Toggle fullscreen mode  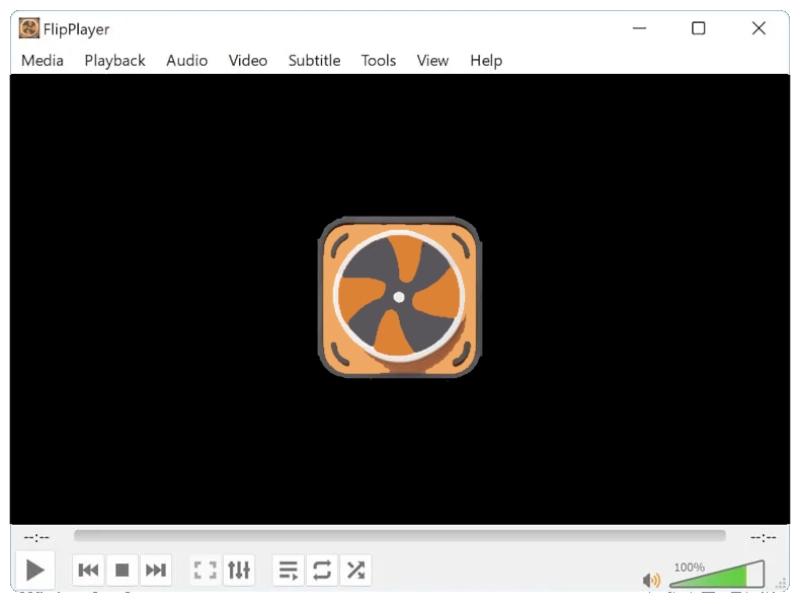click(206, 569)
